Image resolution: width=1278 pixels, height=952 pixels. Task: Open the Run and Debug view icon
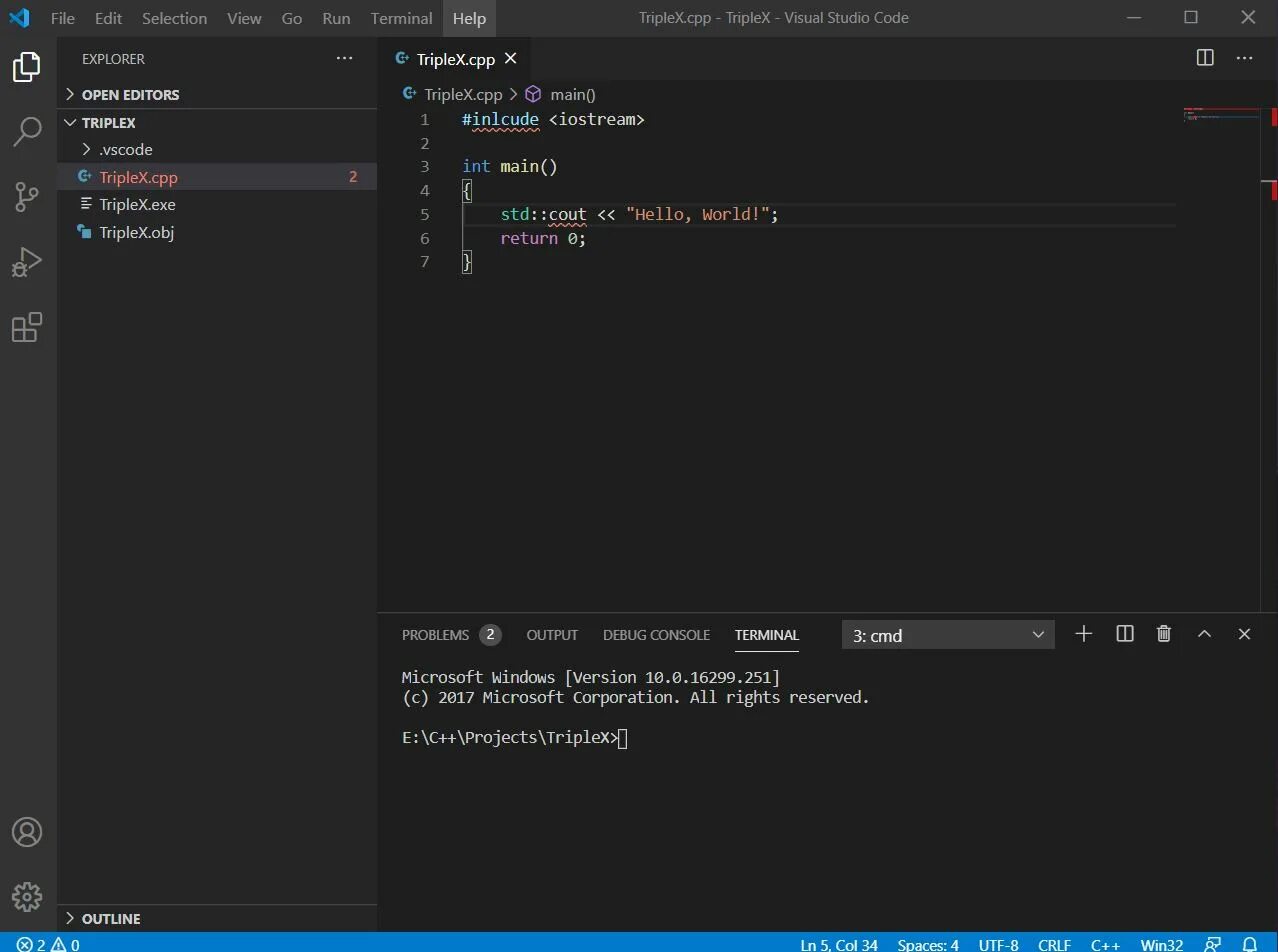pos(27,262)
